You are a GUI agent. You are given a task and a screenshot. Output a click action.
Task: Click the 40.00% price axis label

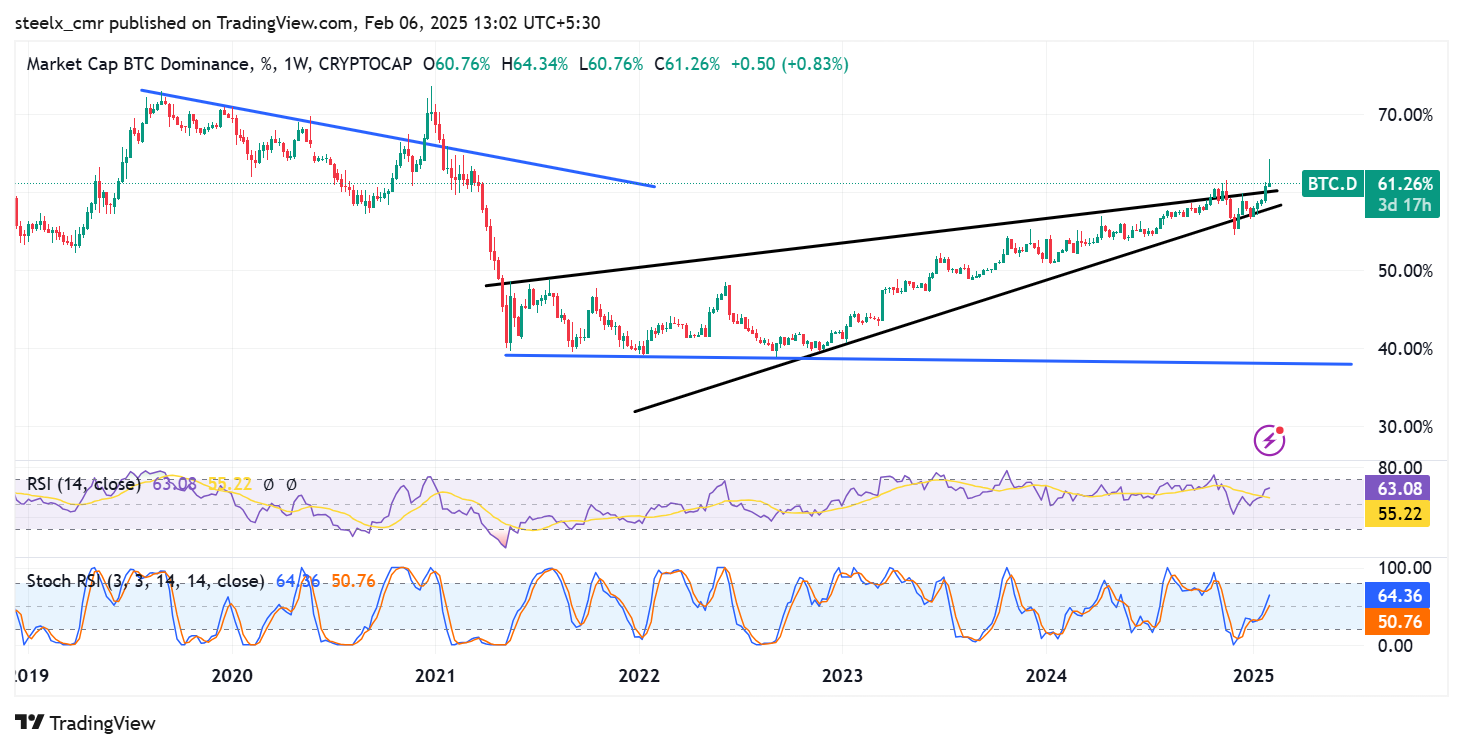point(1405,349)
